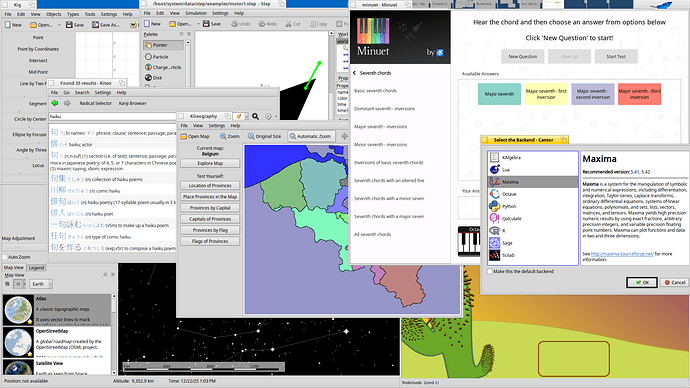Open the Kanji Browser in Kiten

(x=132, y=103)
